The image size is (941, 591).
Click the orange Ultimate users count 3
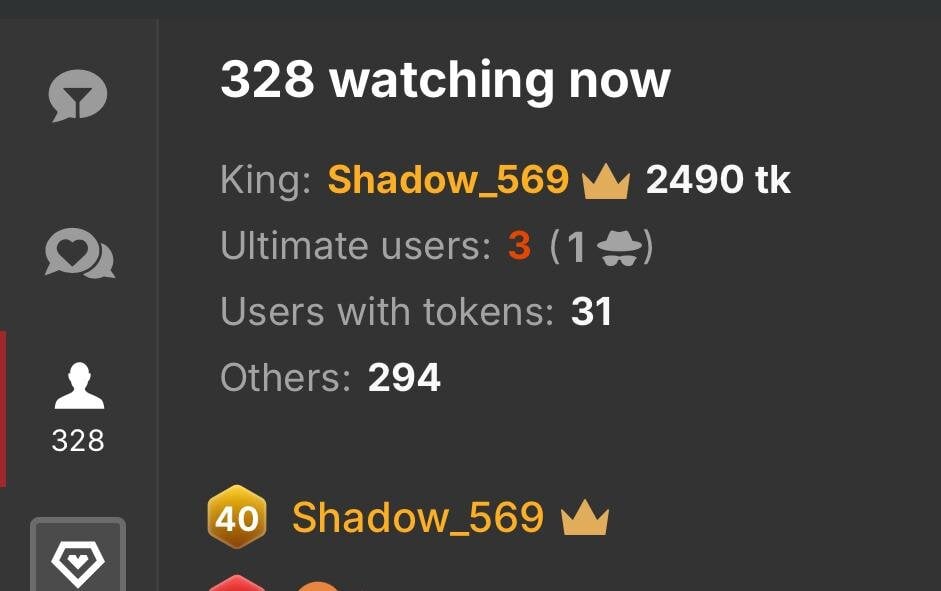pos(519,245)
